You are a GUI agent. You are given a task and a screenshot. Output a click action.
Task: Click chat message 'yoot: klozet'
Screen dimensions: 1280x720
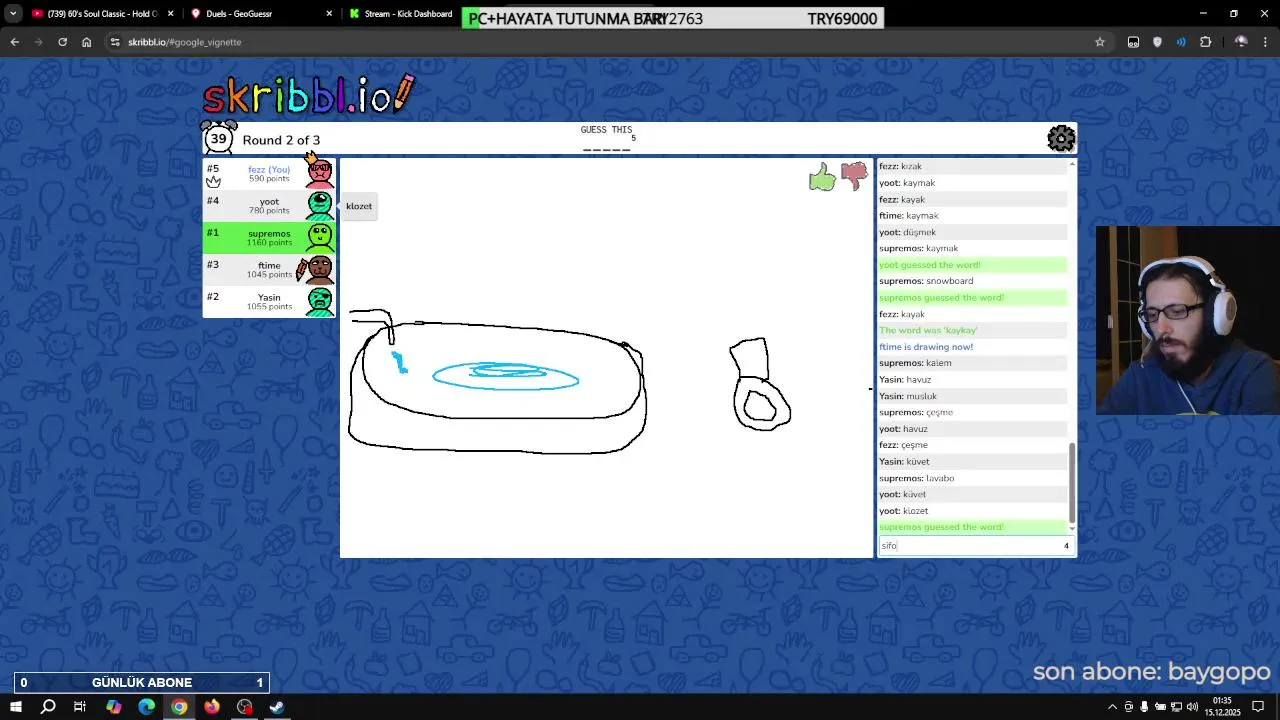tap(904, 511)
